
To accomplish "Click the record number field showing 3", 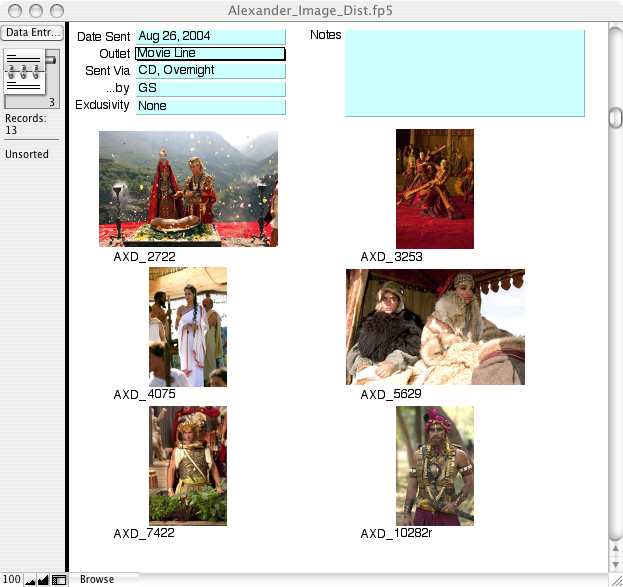I will click(x=29, y=101).
